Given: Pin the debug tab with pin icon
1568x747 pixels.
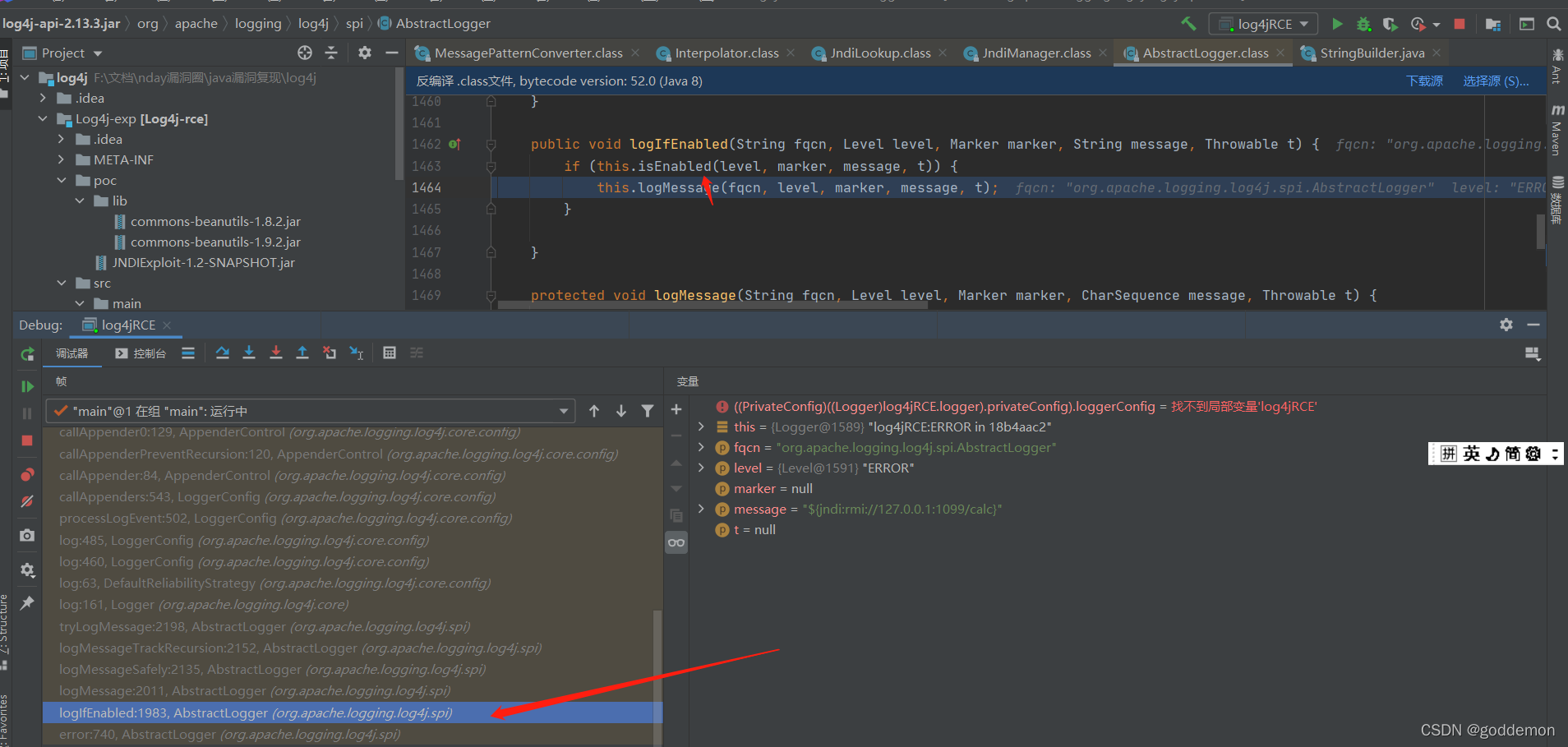Looking at the screenshot, I should tap(27, 603).
